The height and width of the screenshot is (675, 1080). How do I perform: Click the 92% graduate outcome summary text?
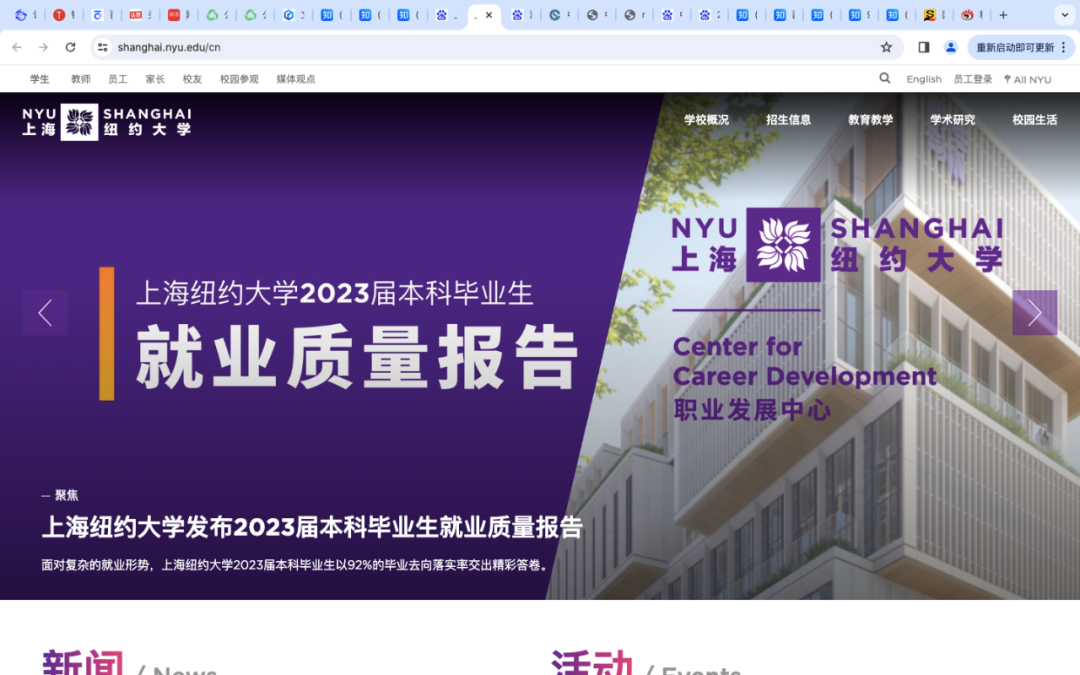tap(296, 565)
